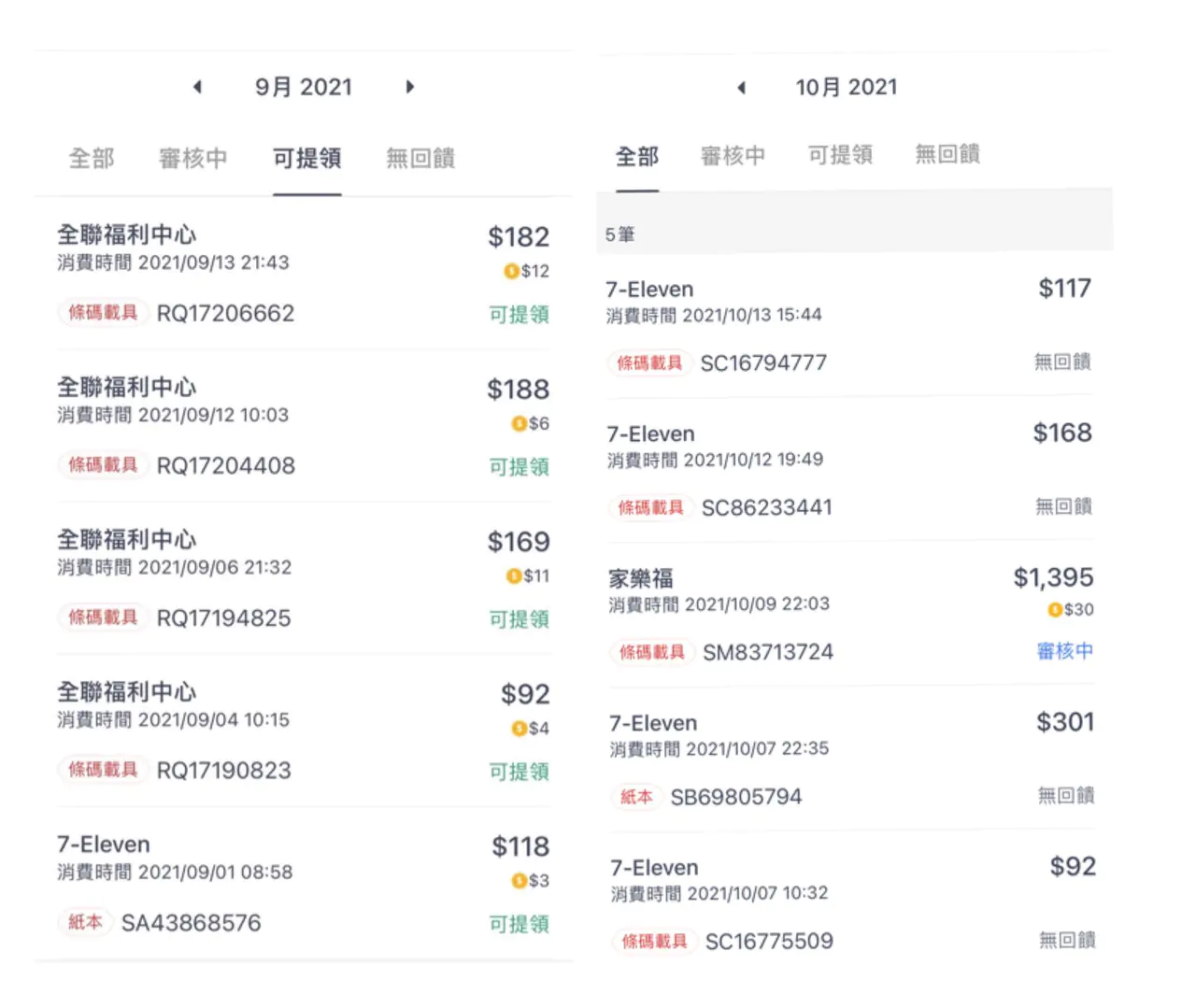The image size is (1196, 1008).
Task: Click 條碼載具 tag beside SC86233441
Action: click(650, 508)
